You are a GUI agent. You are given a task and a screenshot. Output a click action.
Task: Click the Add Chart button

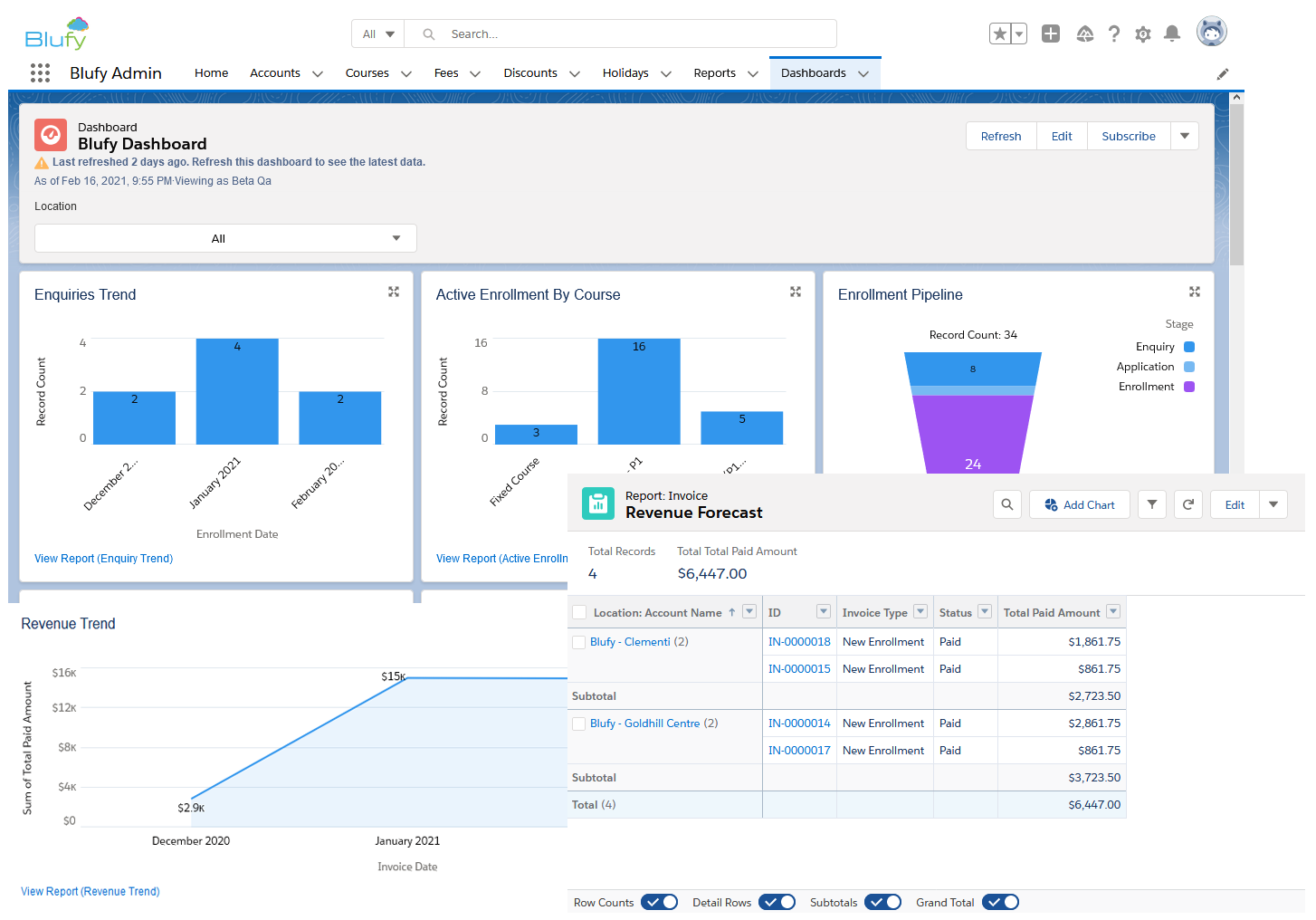(x=1080, y=504)
